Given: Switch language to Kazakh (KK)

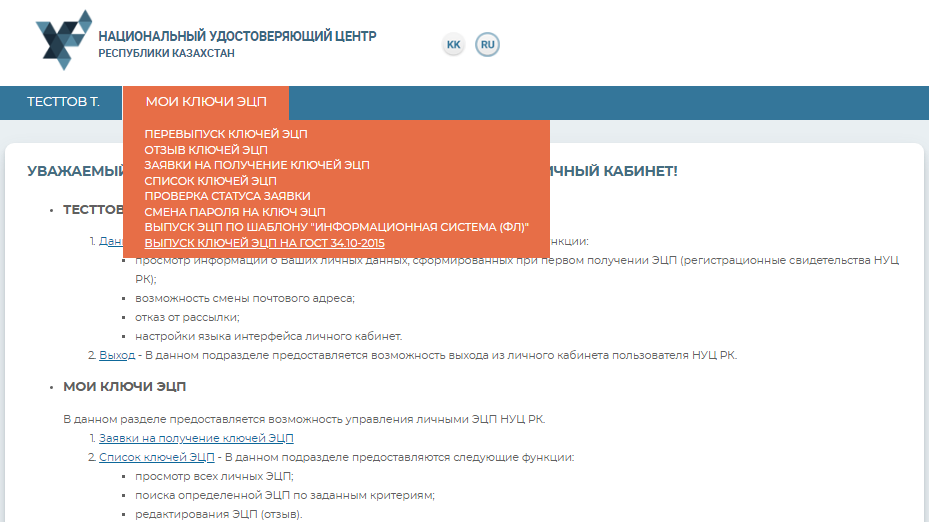Looking at the screenshot, I should [x=453, y=45].
